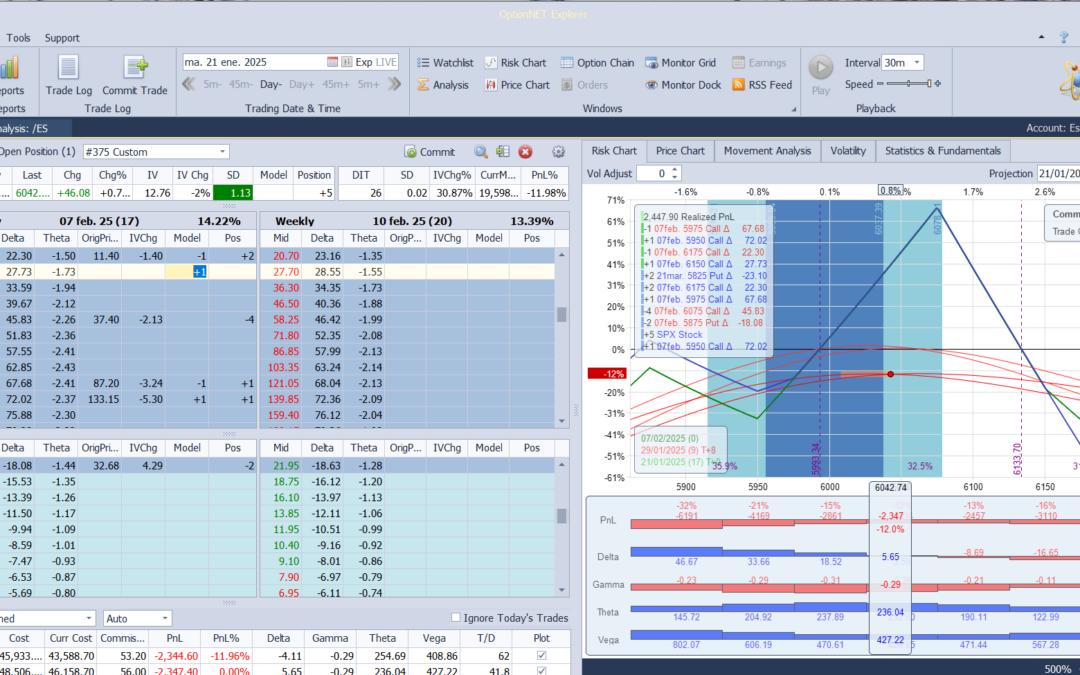1080x675 pixels.
Task: Step forward 45 minutes with 45m+
Action: point(336,84)
